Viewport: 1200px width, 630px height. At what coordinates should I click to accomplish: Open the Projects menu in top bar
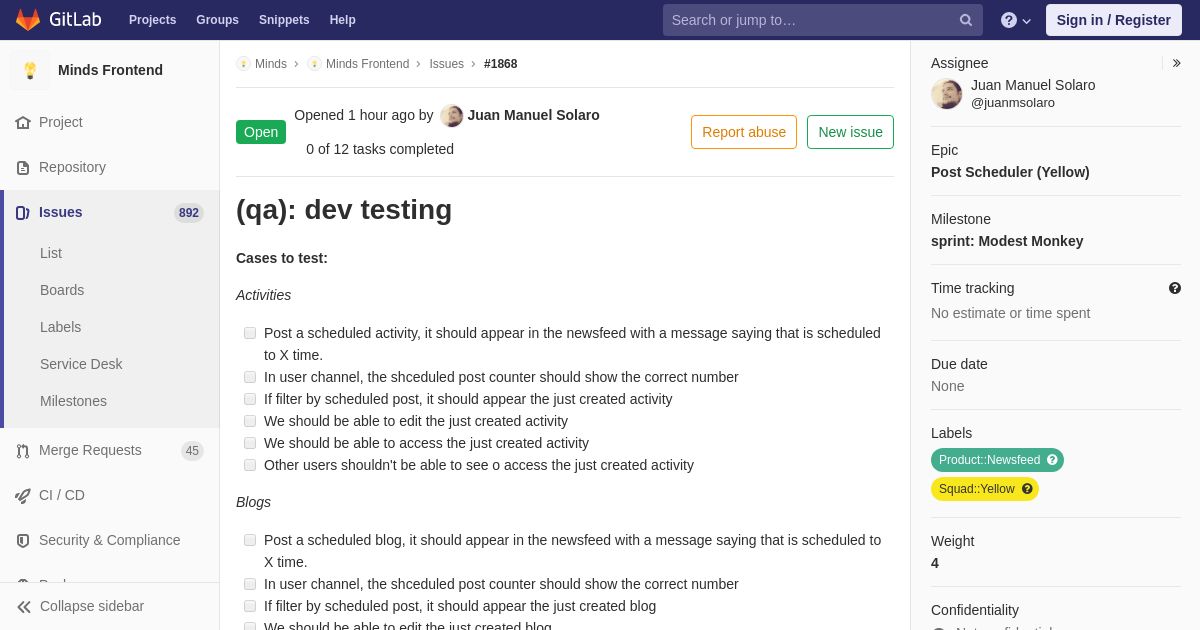(152, 20)
